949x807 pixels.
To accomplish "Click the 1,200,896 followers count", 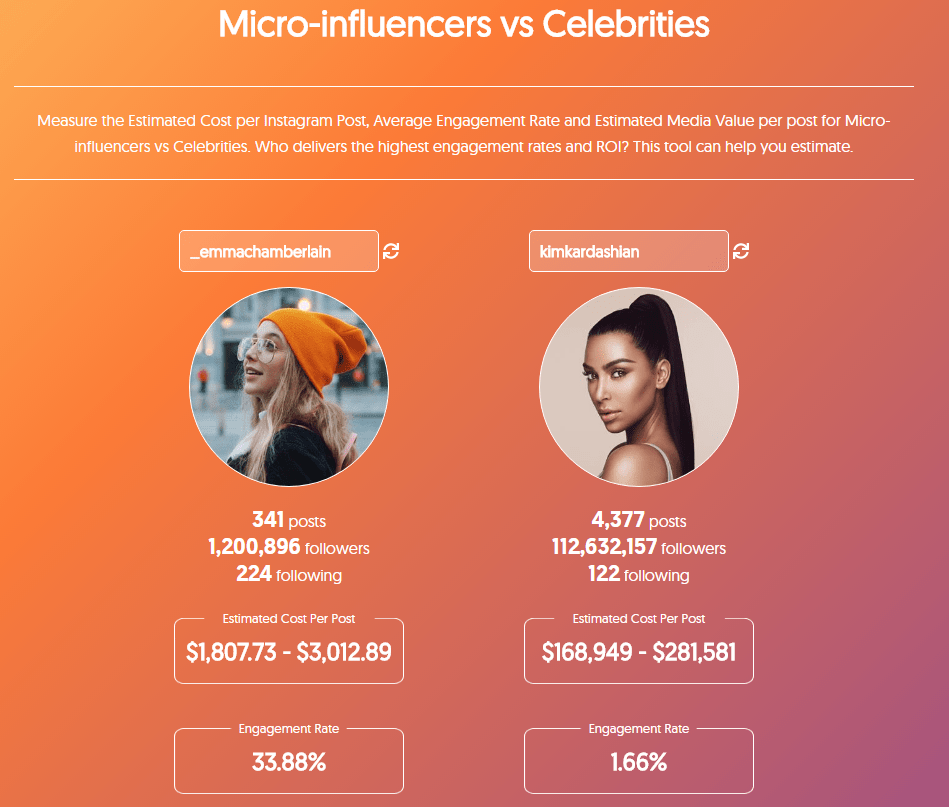I will (x=289, y=547).
